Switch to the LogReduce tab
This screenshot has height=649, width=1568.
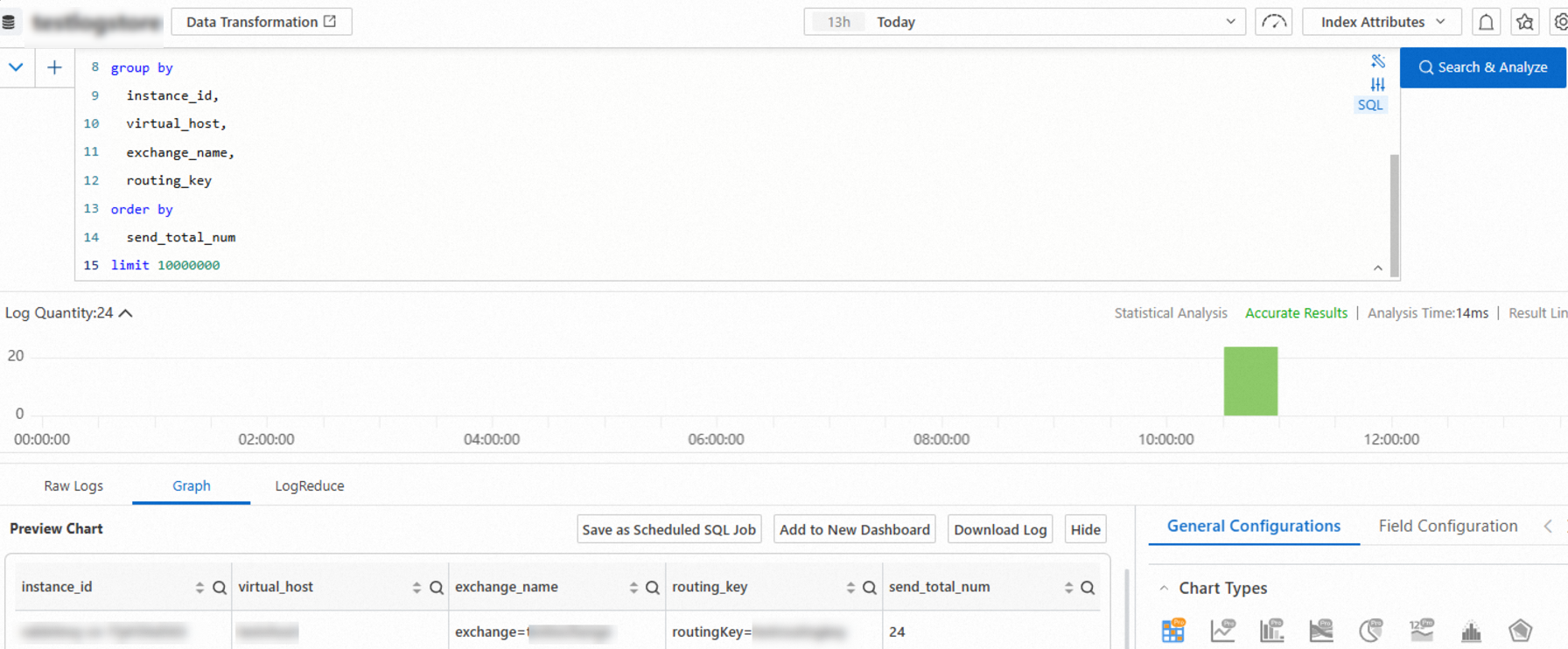(310, 485)
